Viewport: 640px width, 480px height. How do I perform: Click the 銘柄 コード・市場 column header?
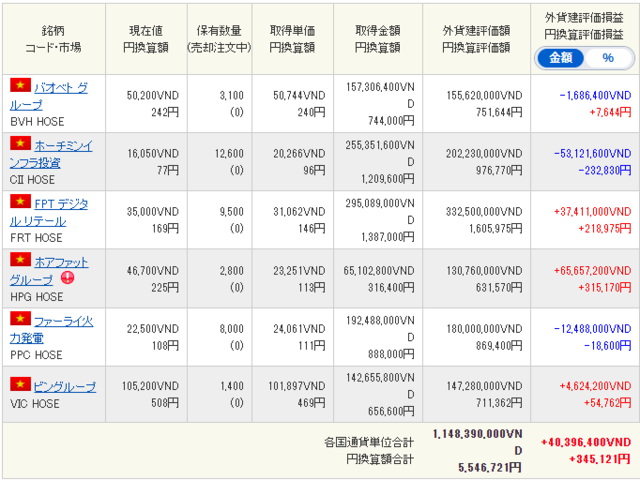[53, 39]
